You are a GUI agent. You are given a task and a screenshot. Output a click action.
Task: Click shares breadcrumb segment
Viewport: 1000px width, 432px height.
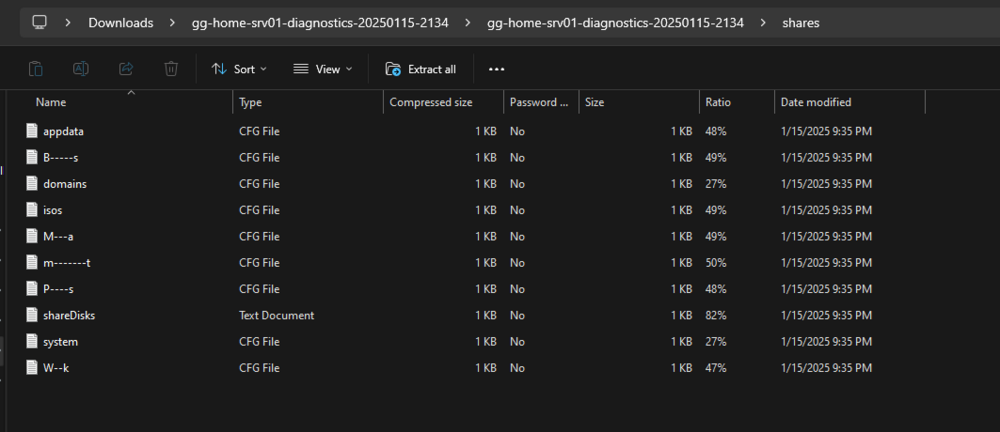pyautogui.click(x=800, y=23)
